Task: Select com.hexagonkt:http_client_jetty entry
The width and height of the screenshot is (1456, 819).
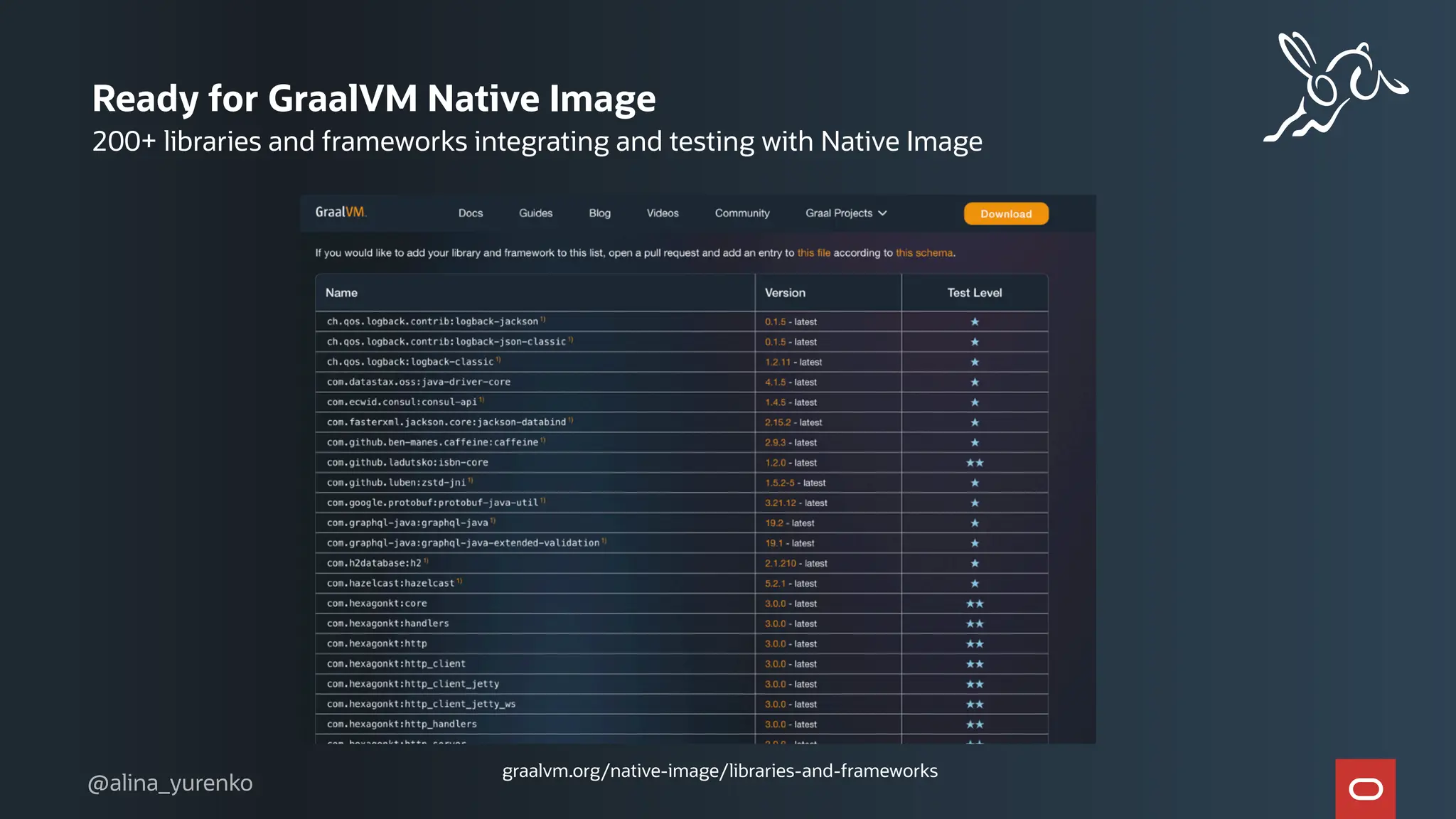Action: click(413, 684)
